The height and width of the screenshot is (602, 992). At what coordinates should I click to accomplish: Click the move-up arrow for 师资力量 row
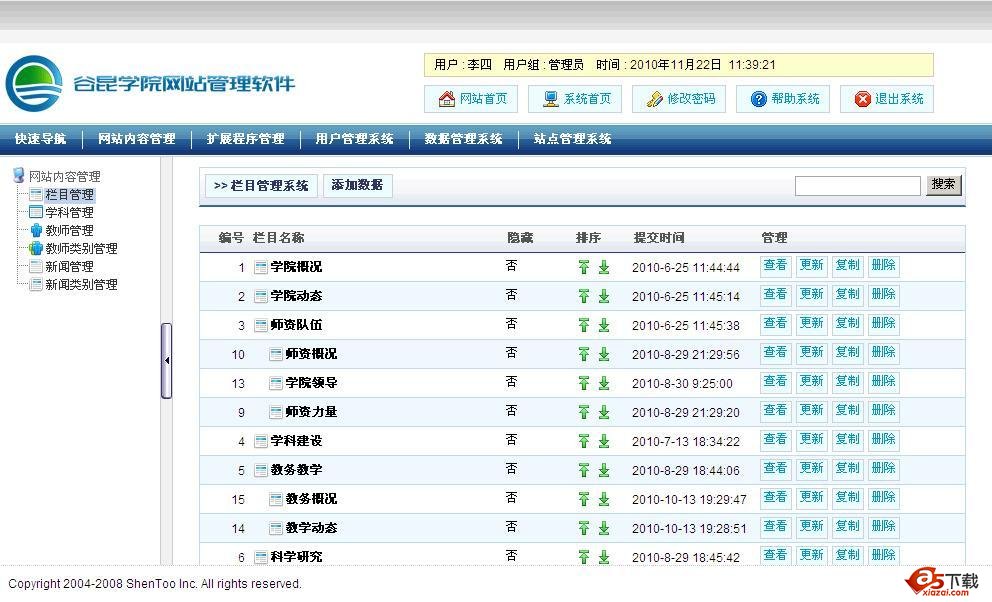click(x=584, y=412)
